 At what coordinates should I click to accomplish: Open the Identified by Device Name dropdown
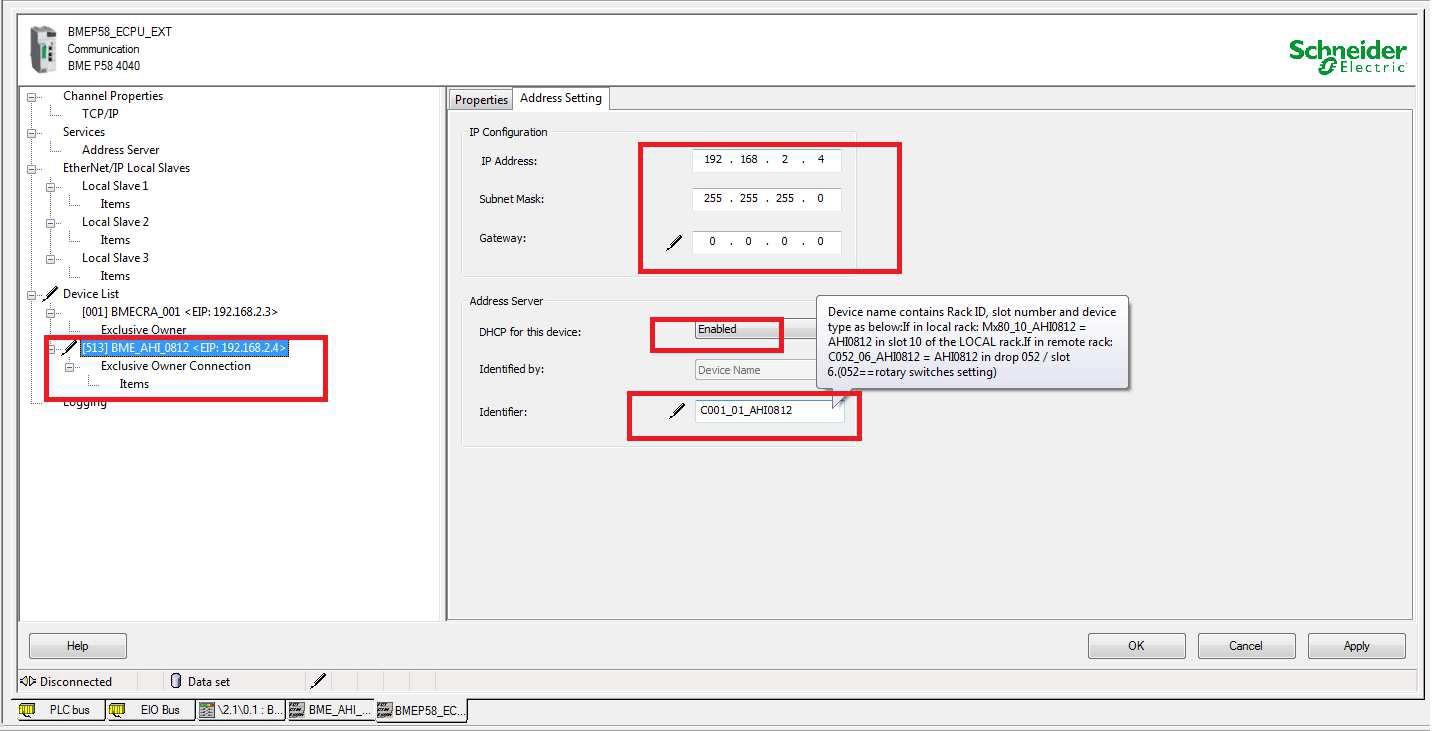coord(757,370)
